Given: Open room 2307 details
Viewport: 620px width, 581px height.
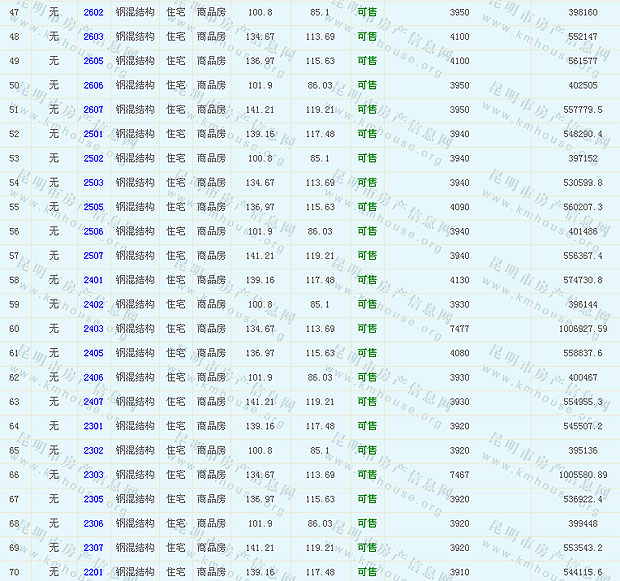Looking at the screenshot, I should click(93, 548).
